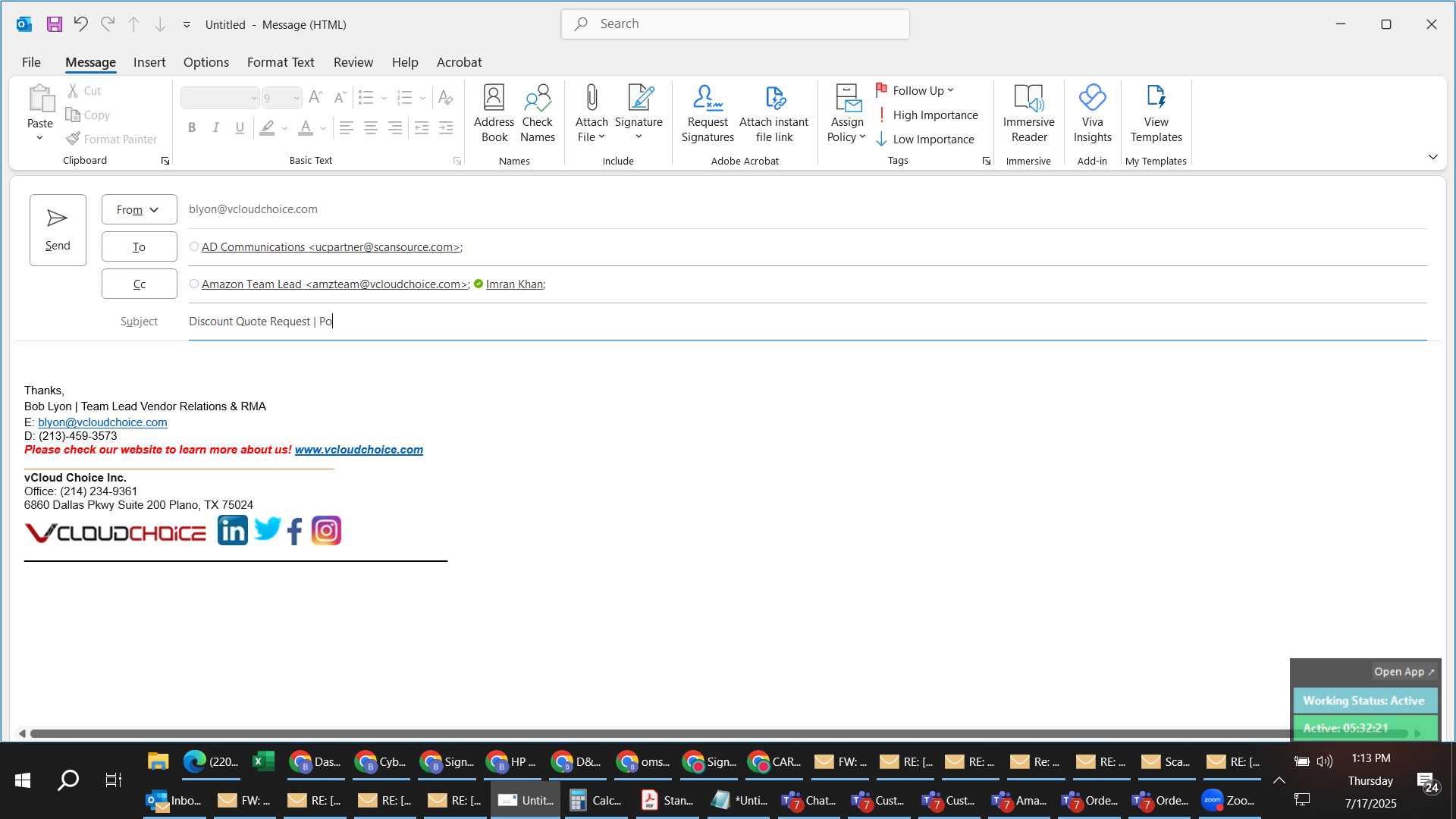Collapse the ribbon with the chevron

tap(1432, 157)
